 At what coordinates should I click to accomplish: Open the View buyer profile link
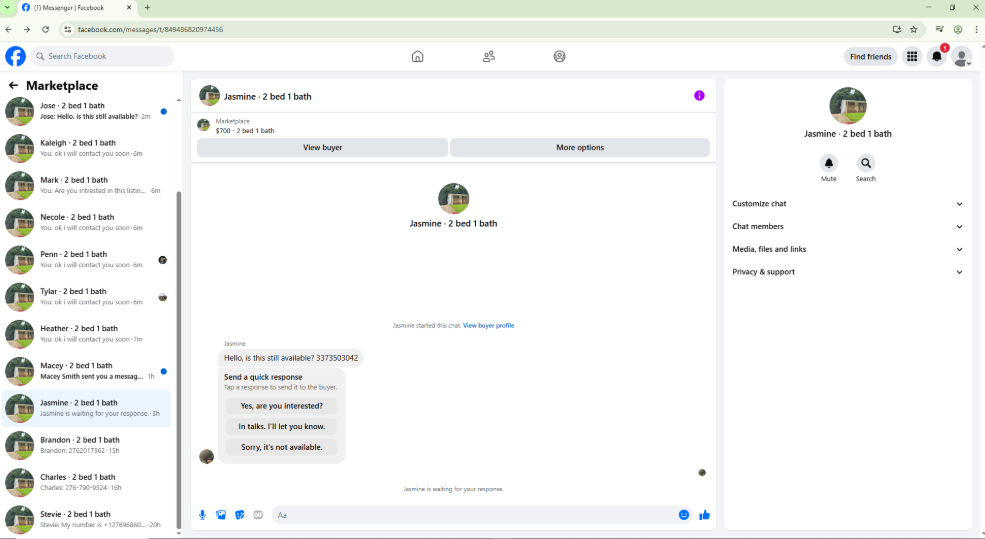[488, 325]
